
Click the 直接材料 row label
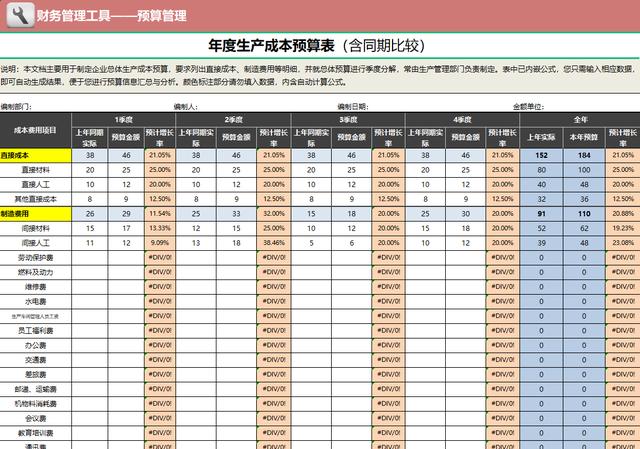pos(36,170)
